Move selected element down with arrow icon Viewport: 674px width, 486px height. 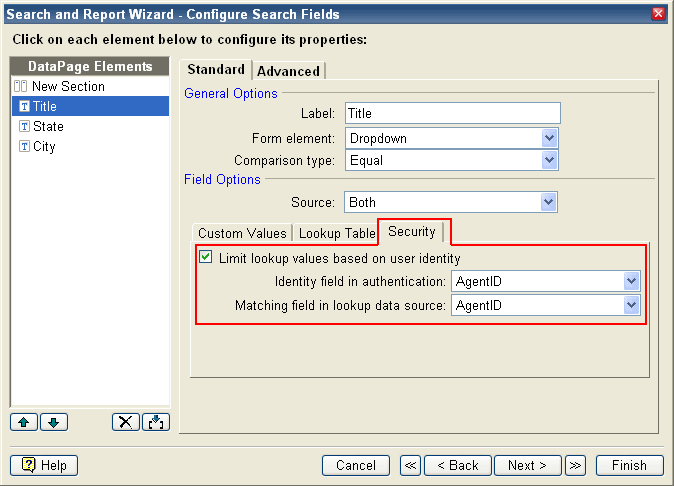(x=54, y=422)
